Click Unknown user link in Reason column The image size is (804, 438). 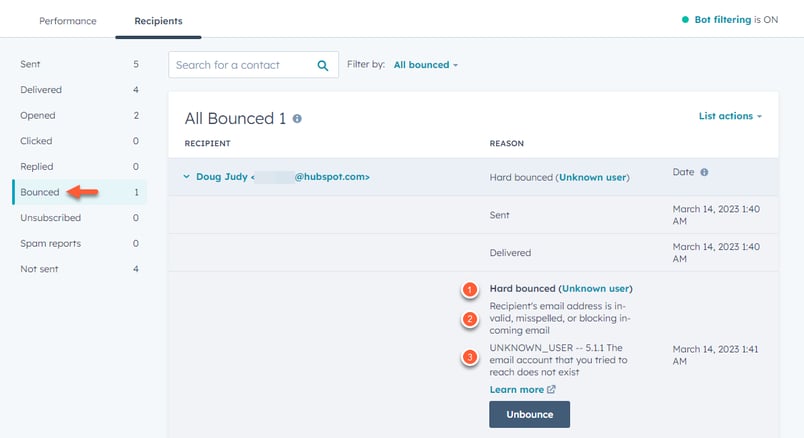click(x=593, y=177)
